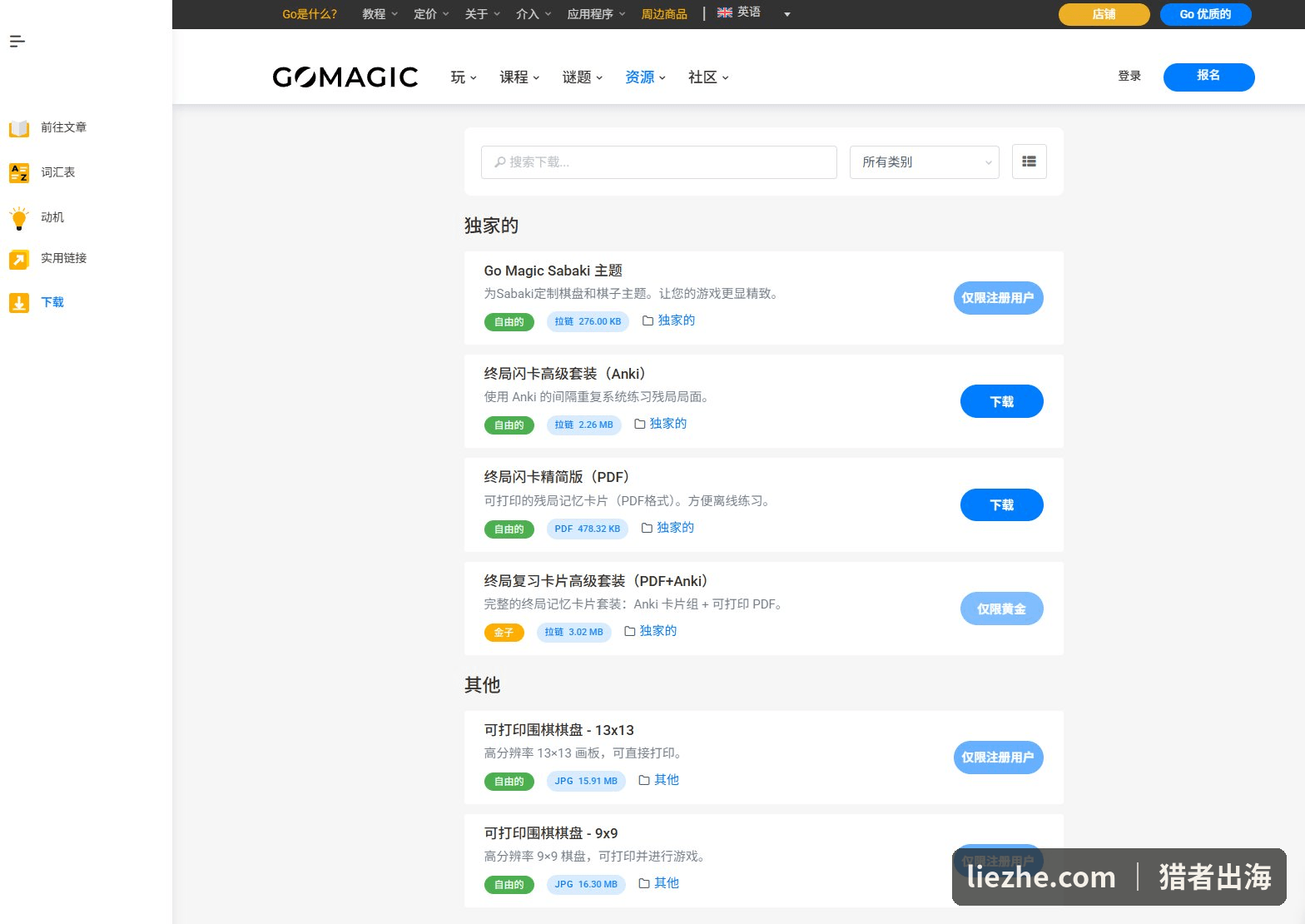
Task: Click the 登录 link
Action: pyautogui.click(x=1129, y=76)
